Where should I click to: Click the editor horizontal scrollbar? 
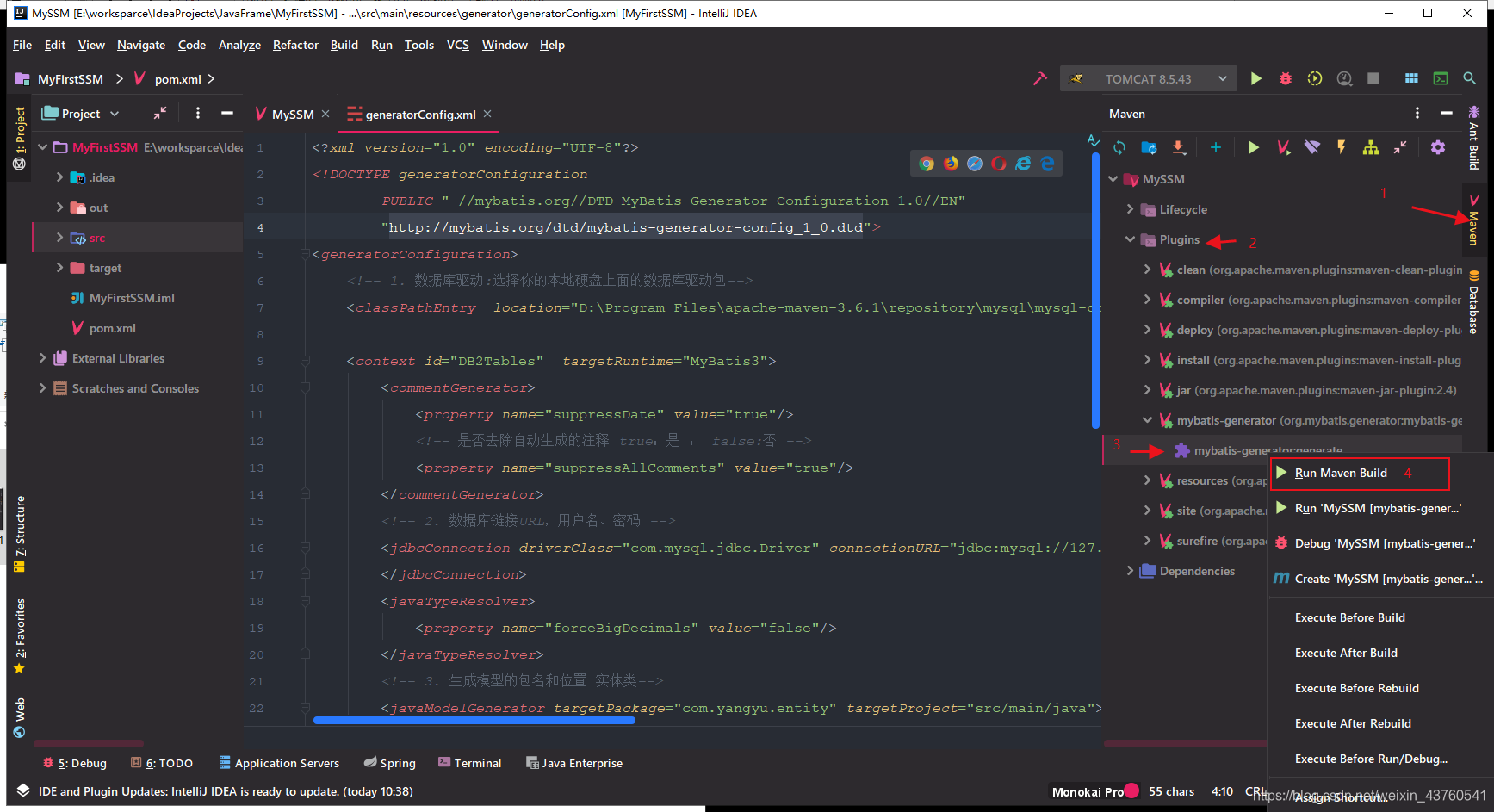tap(474, 720)
